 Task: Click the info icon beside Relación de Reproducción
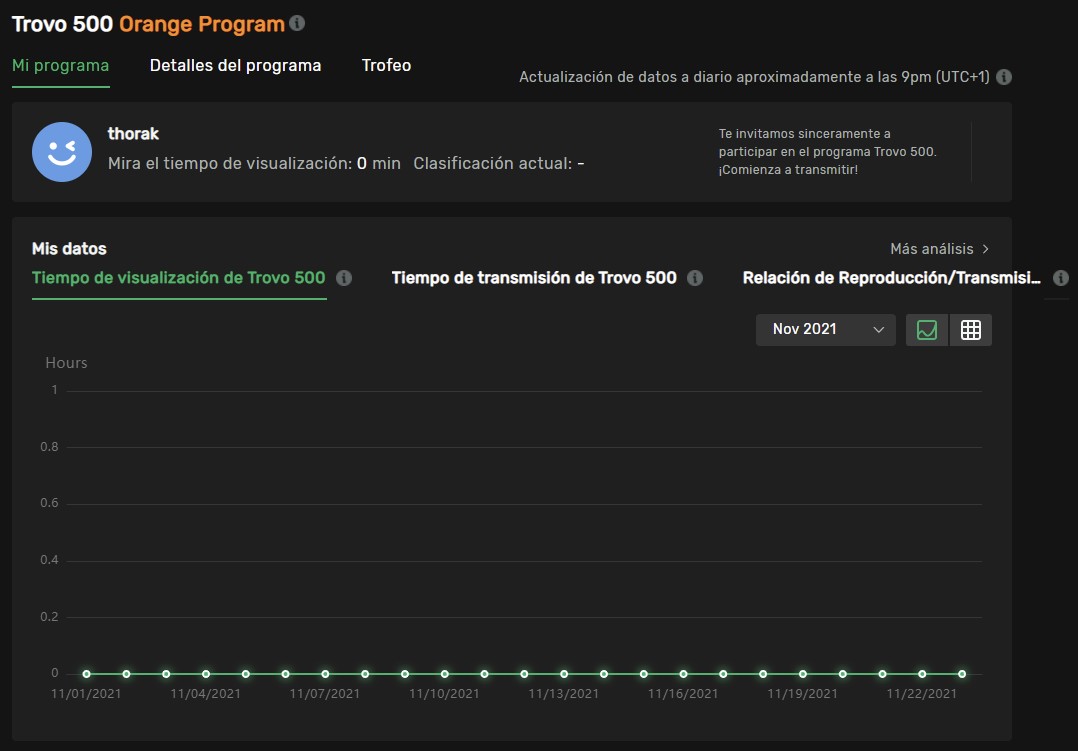click(1060, 278)
